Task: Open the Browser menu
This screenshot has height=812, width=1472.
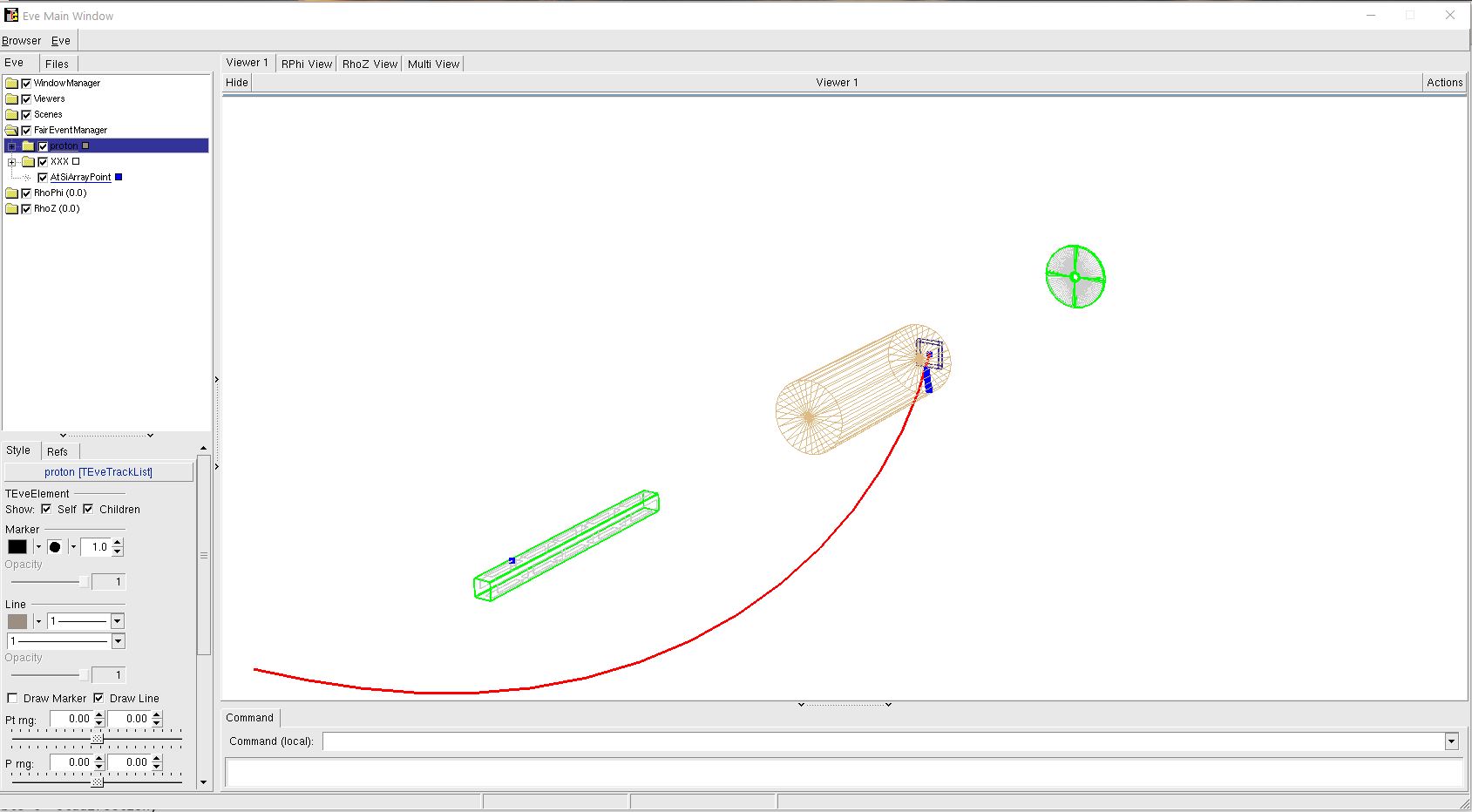Action: coord(22,41)
